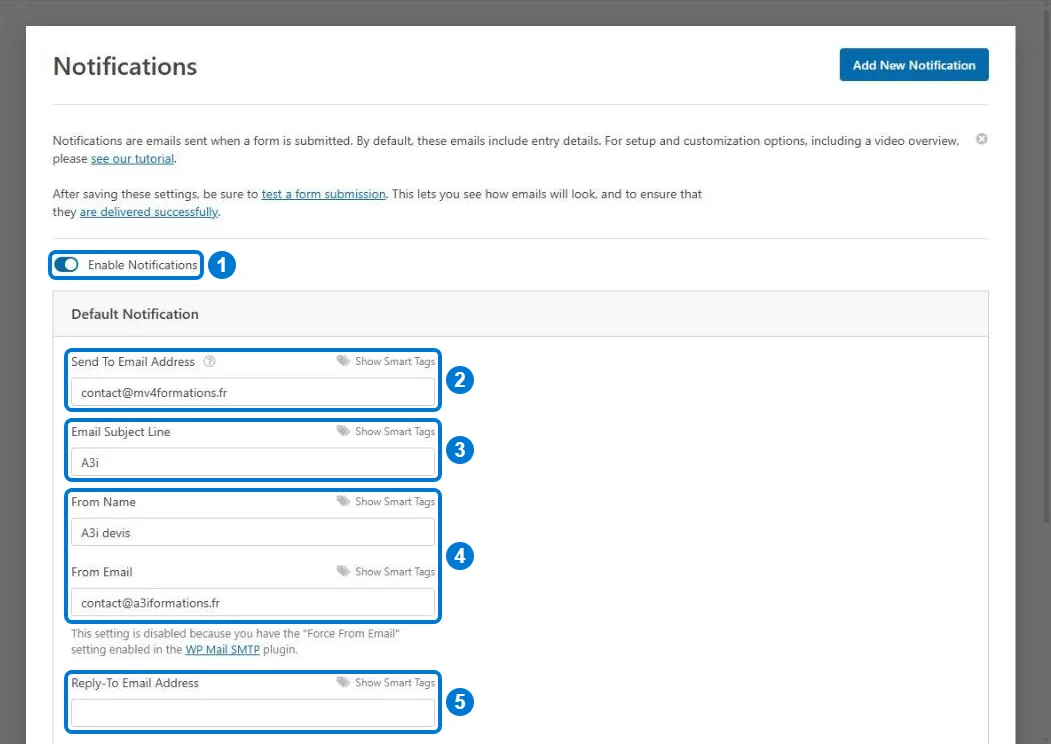The height and width of the screenshot is (744, 1051).
Task: Show Smart Tags for From Name
Action: coord(395,501)
